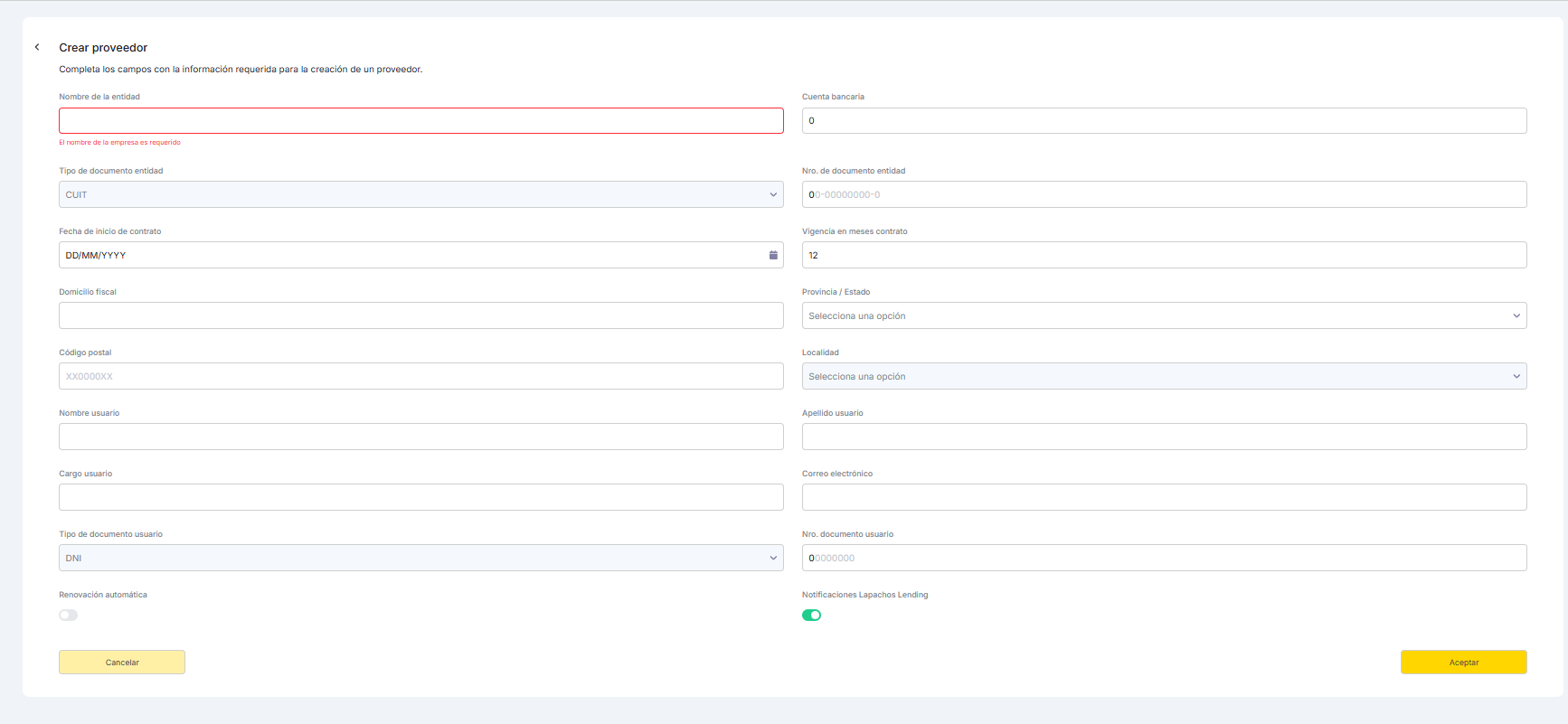1568x724 pixels.
Task: Expand the Tipo de documento usuario dropdown
Action: 420,558
